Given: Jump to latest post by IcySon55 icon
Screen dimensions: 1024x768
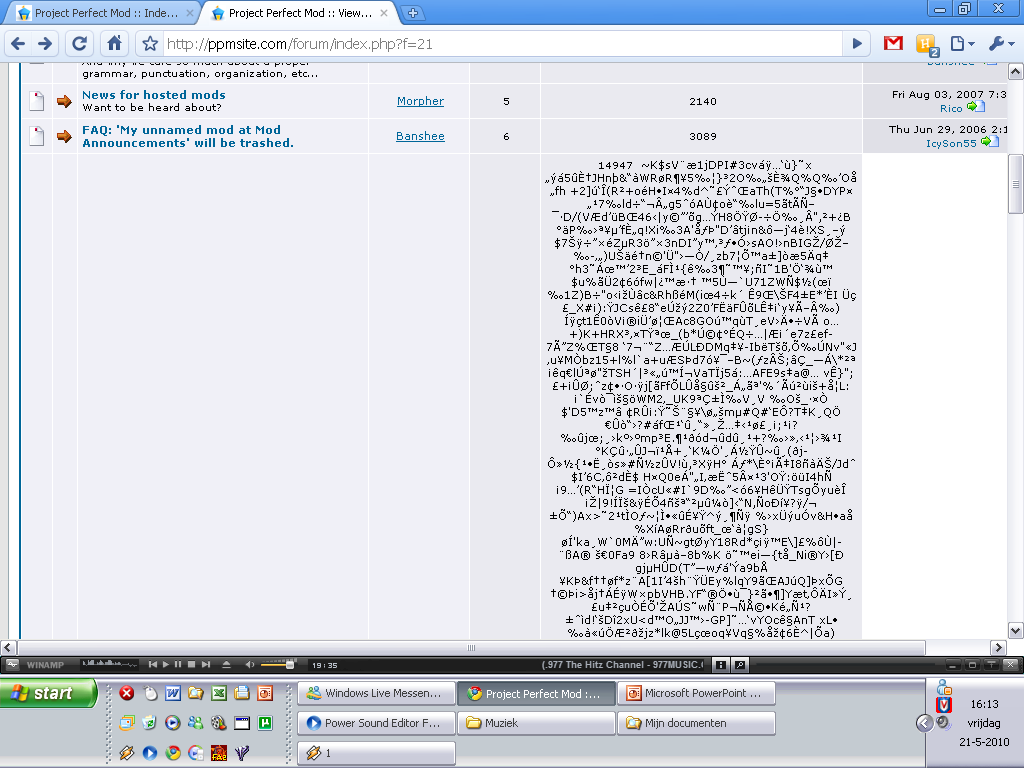Looking at the screenshot, I should [x=990, y=141].
